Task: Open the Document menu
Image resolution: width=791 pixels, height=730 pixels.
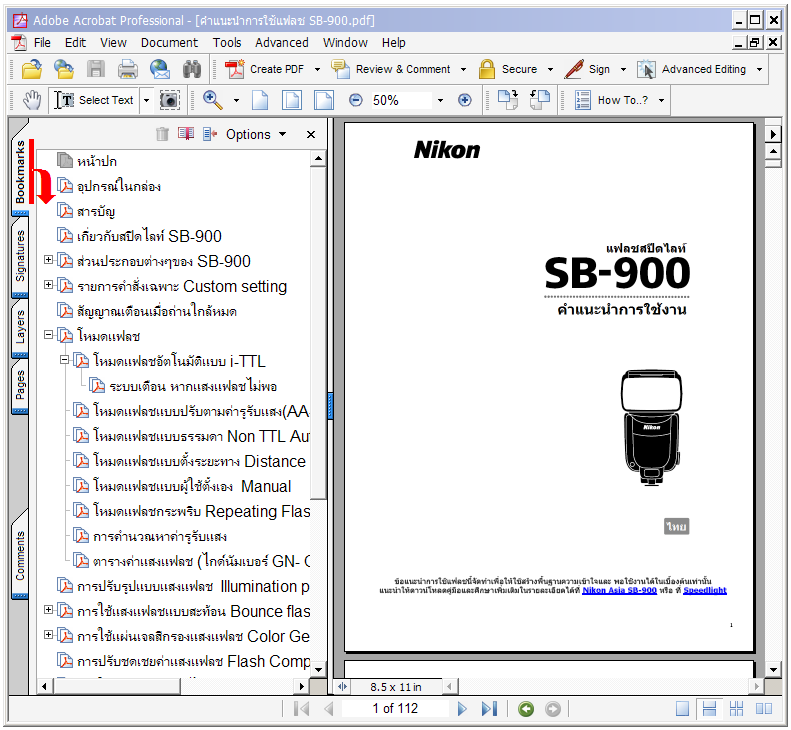Action: [169, 43]
